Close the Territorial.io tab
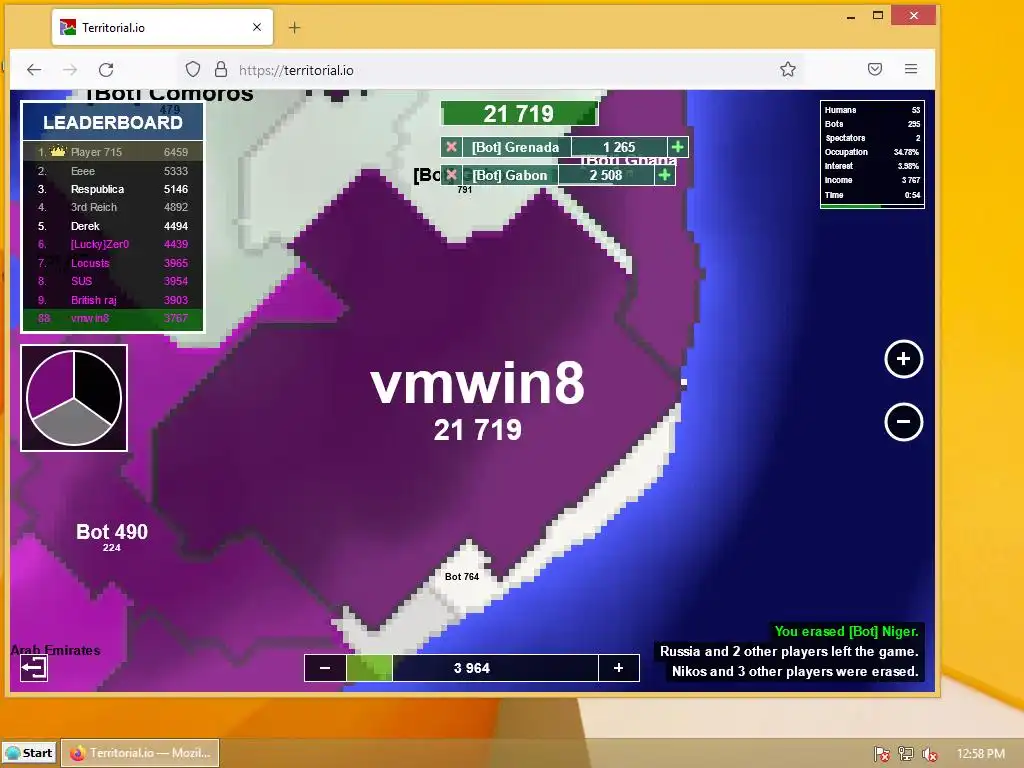Screen dimensions: 1024x768 pyautogui.click(x=257, y=27)
